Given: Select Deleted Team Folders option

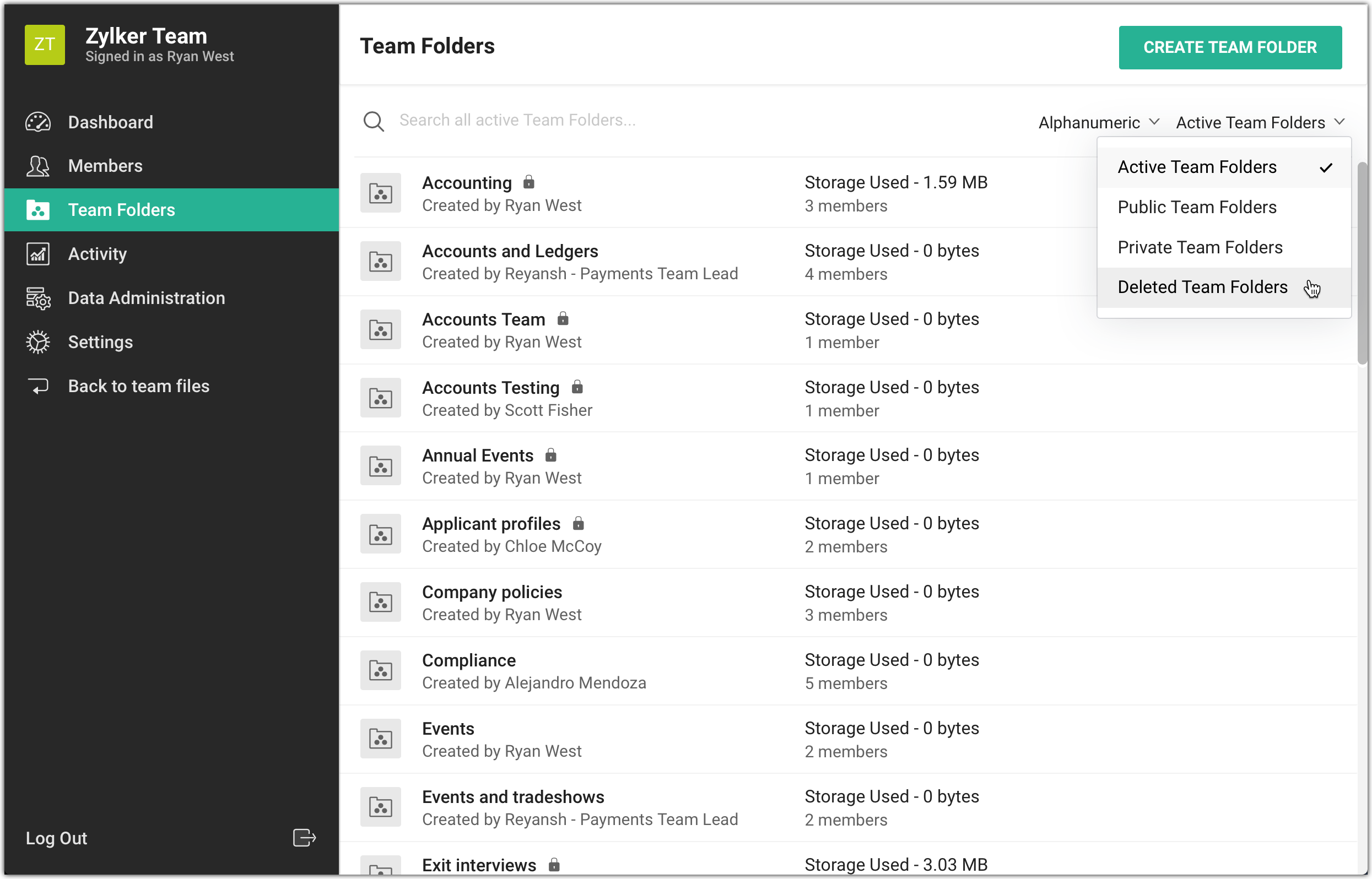Looking at the screenshot, I should click(x=1202, y=287).
